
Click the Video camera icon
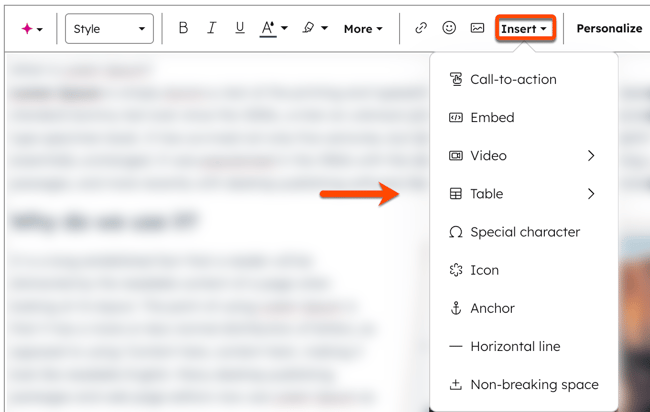click(x=456, y=155)
